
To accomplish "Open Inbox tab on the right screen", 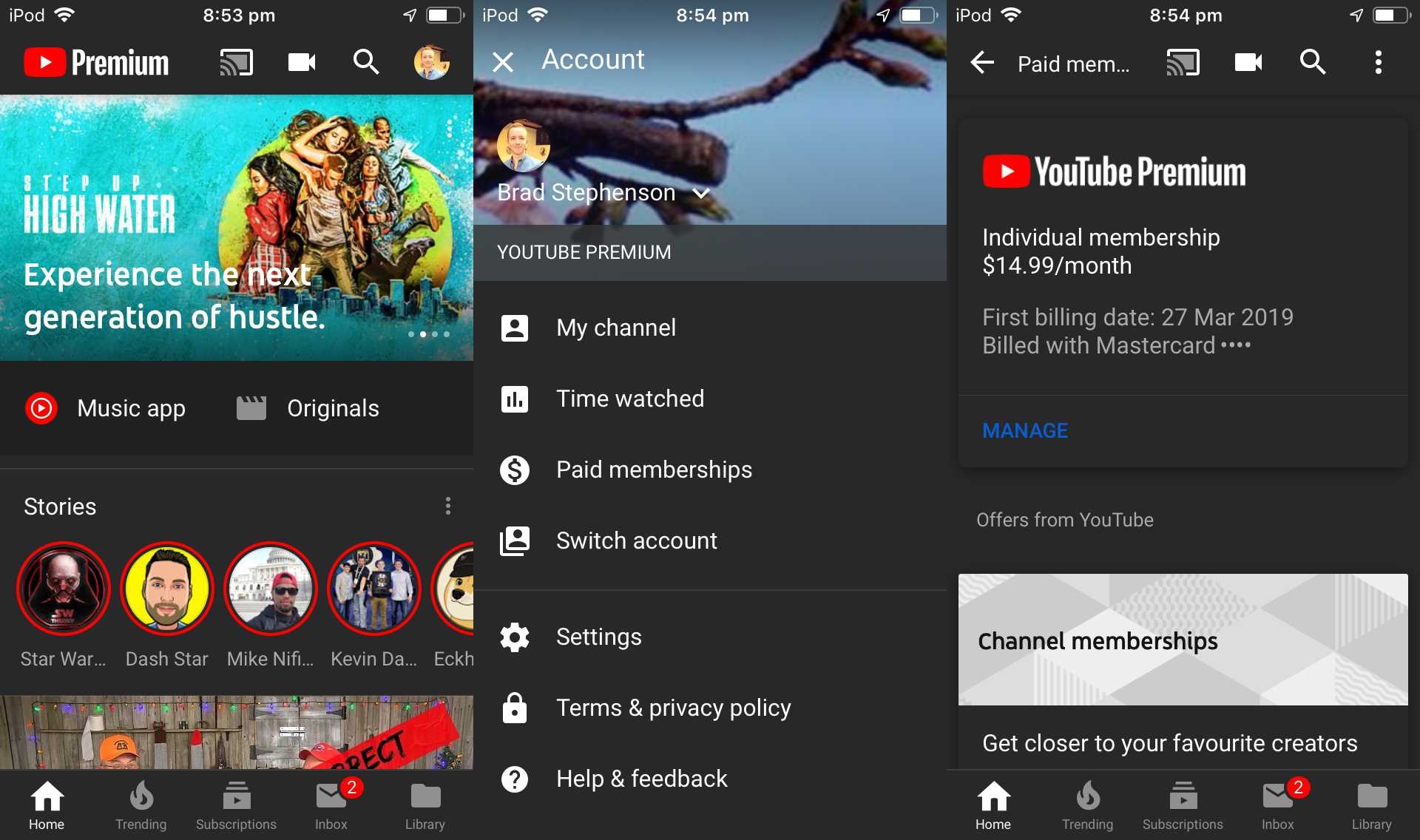I will click(1278, 805).
